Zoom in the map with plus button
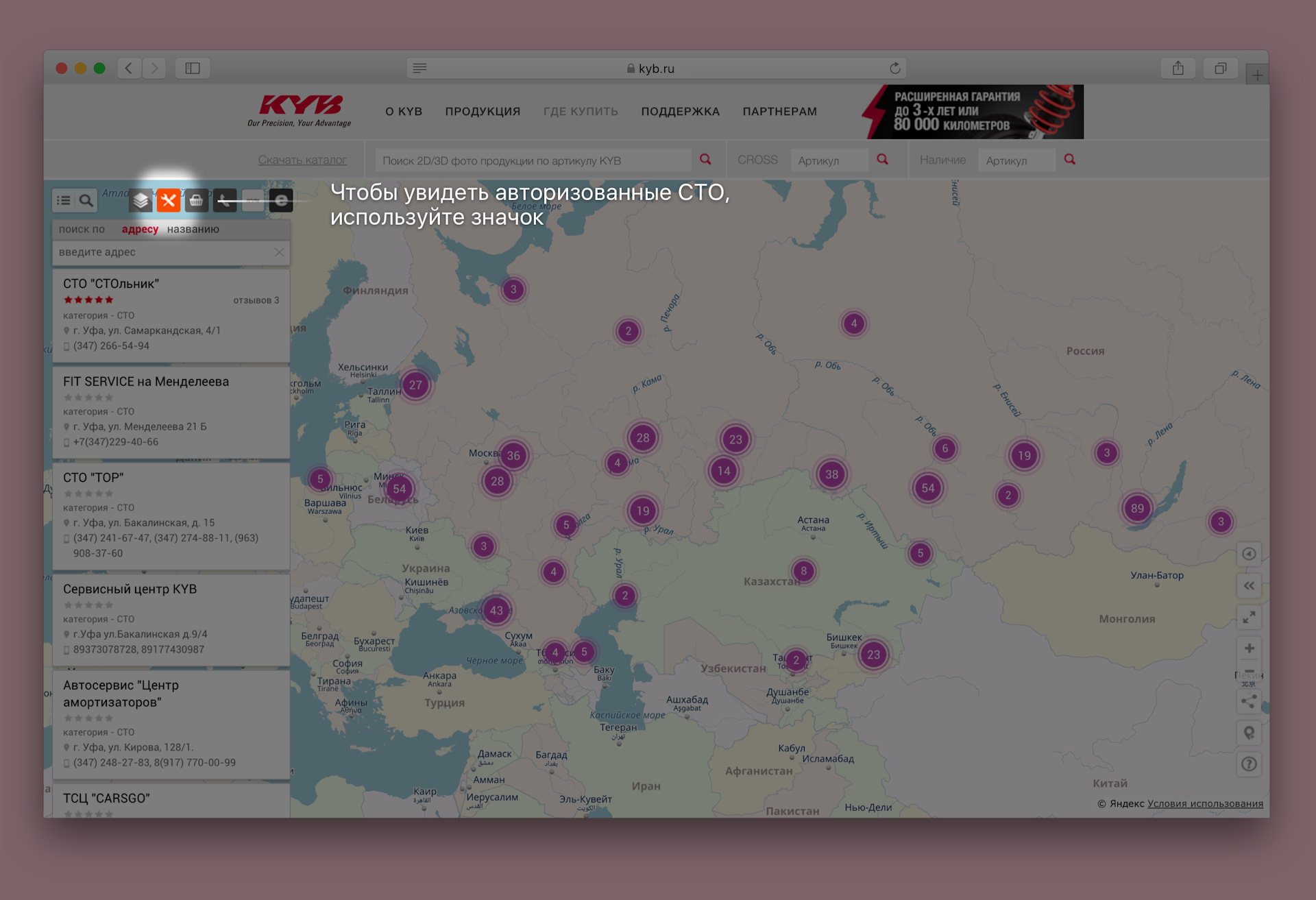 click(1249, 648)
